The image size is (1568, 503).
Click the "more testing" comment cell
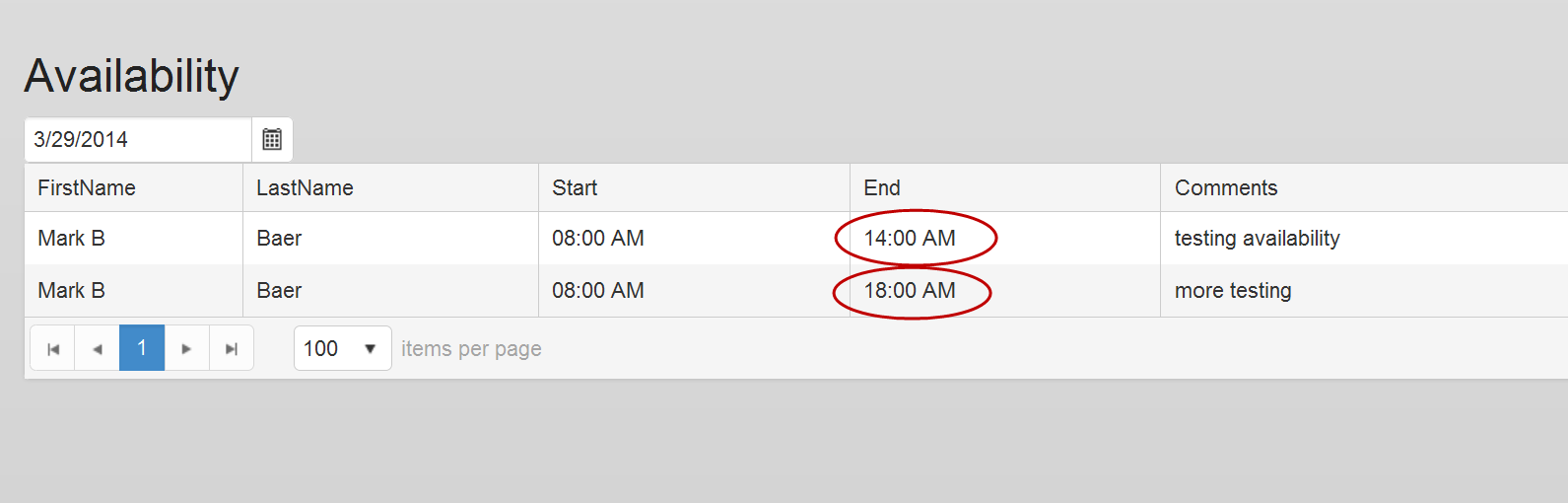point(1233,291)
